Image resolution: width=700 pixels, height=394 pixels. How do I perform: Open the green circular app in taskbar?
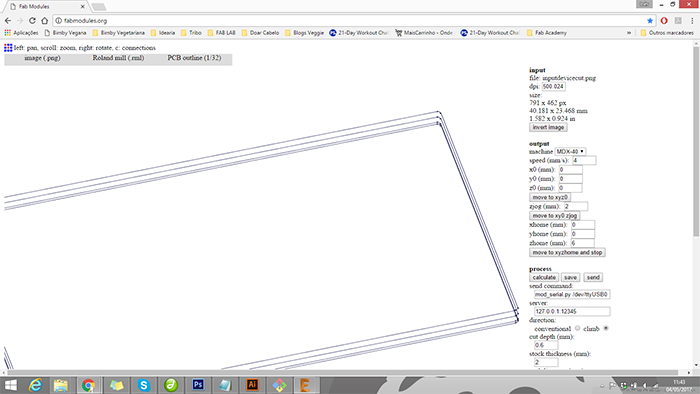pos(171,385)
